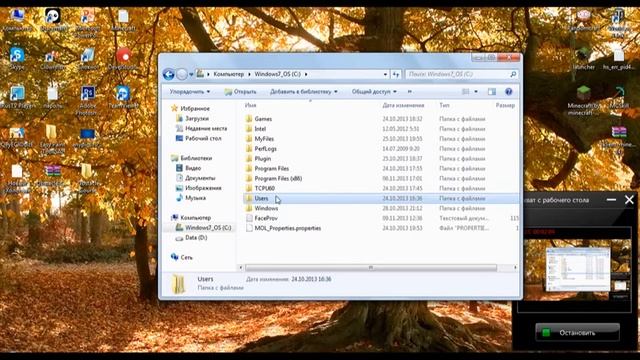Image resolution: width=640 pixels, height=360 pixels.
Task: Show more toolbar commands via double chevron
Action: tap(409, 92)
